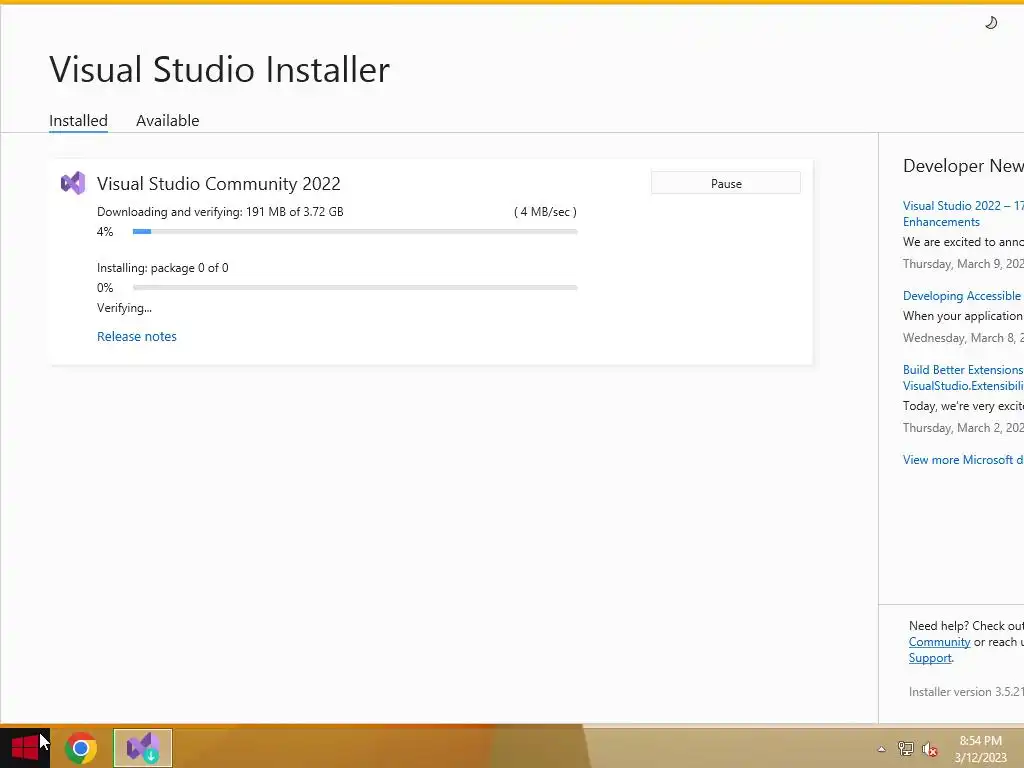The height and width of the screenshot is (768, 1024).
Task: Click the Developer News heading
Action: tap(963, 166)
